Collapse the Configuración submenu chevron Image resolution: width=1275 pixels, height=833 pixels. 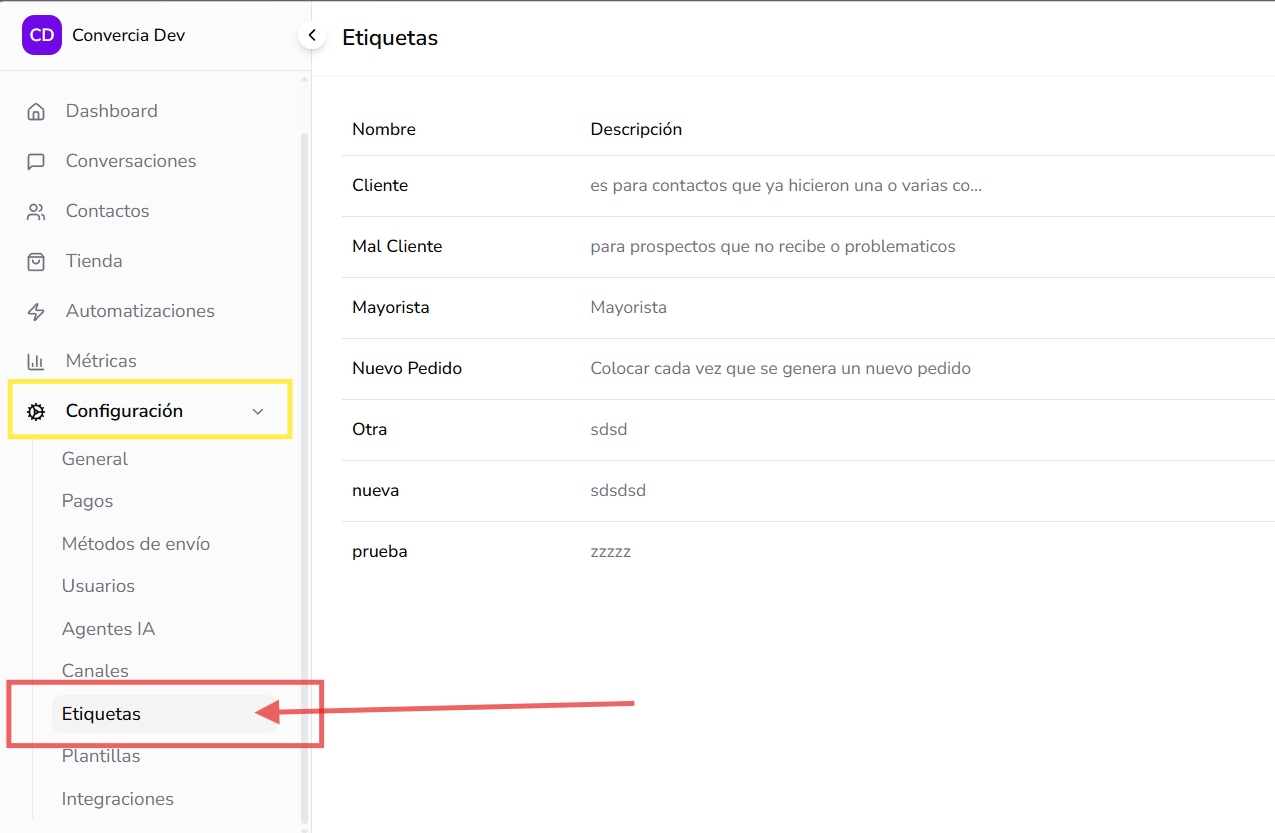coord(258,411)
